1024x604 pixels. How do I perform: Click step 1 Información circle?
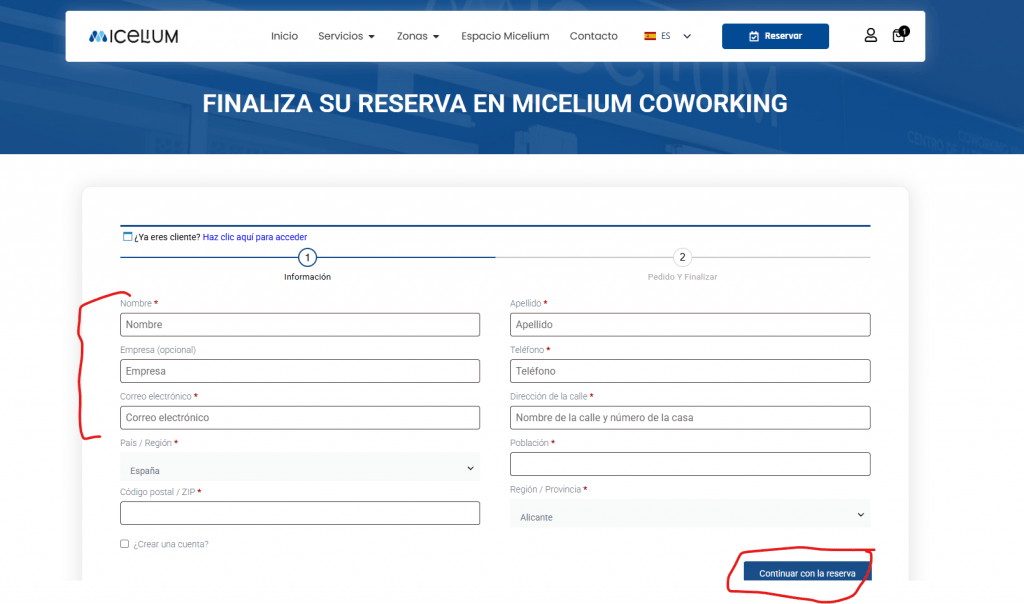[307, 257]
